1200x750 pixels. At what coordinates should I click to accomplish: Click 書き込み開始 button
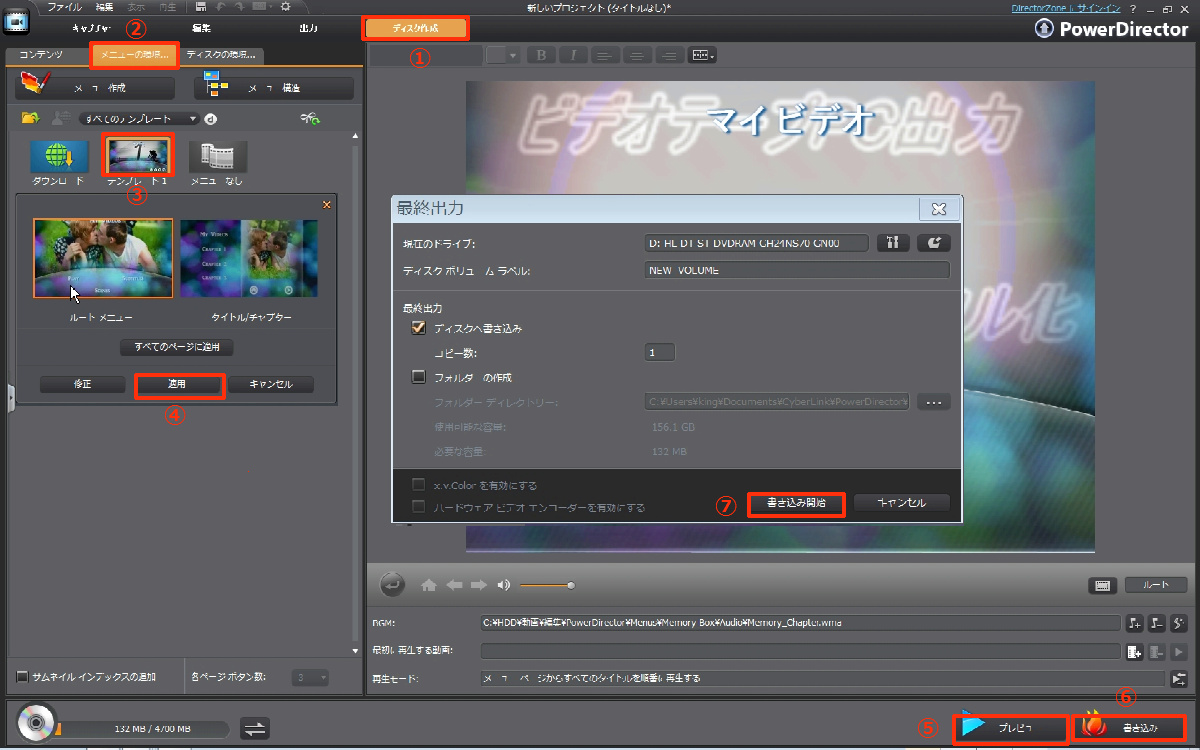pyautogui.click(x=796, y=503)
